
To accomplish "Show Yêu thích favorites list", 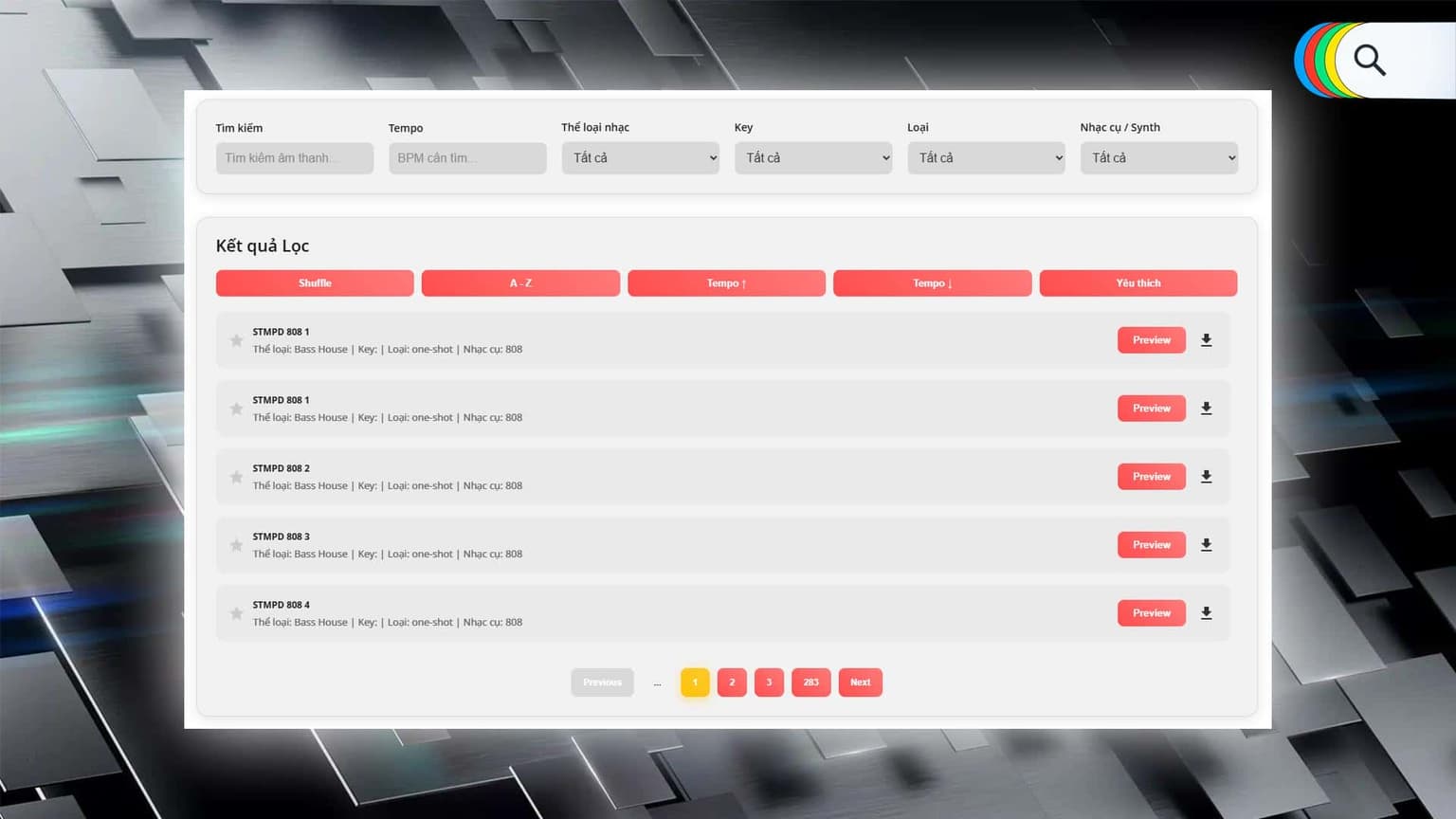I will (1138, 283).
